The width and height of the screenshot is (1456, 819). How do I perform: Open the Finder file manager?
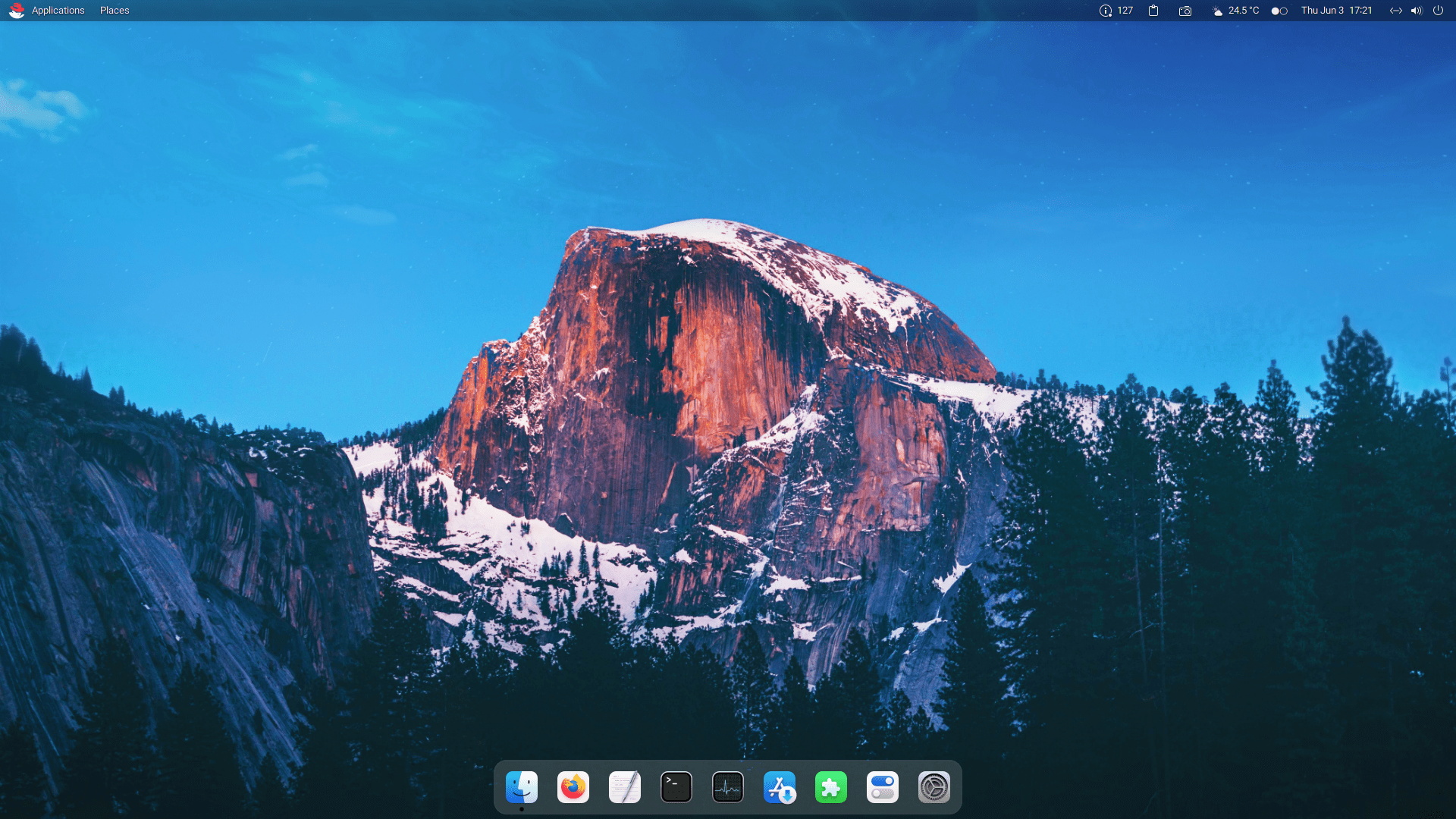pos(522,787)
